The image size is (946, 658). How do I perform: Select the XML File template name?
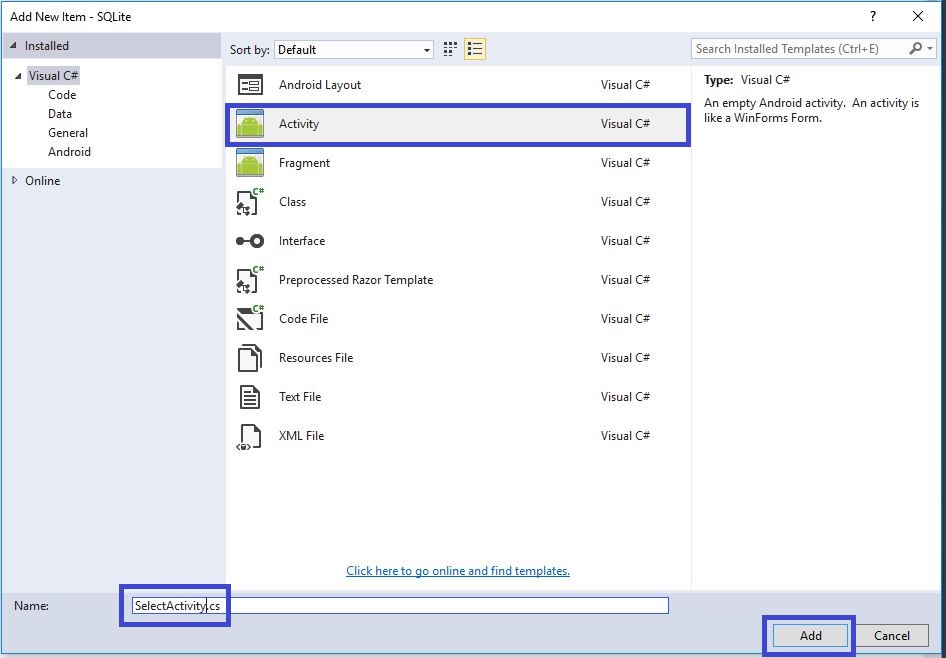point(301,435)
